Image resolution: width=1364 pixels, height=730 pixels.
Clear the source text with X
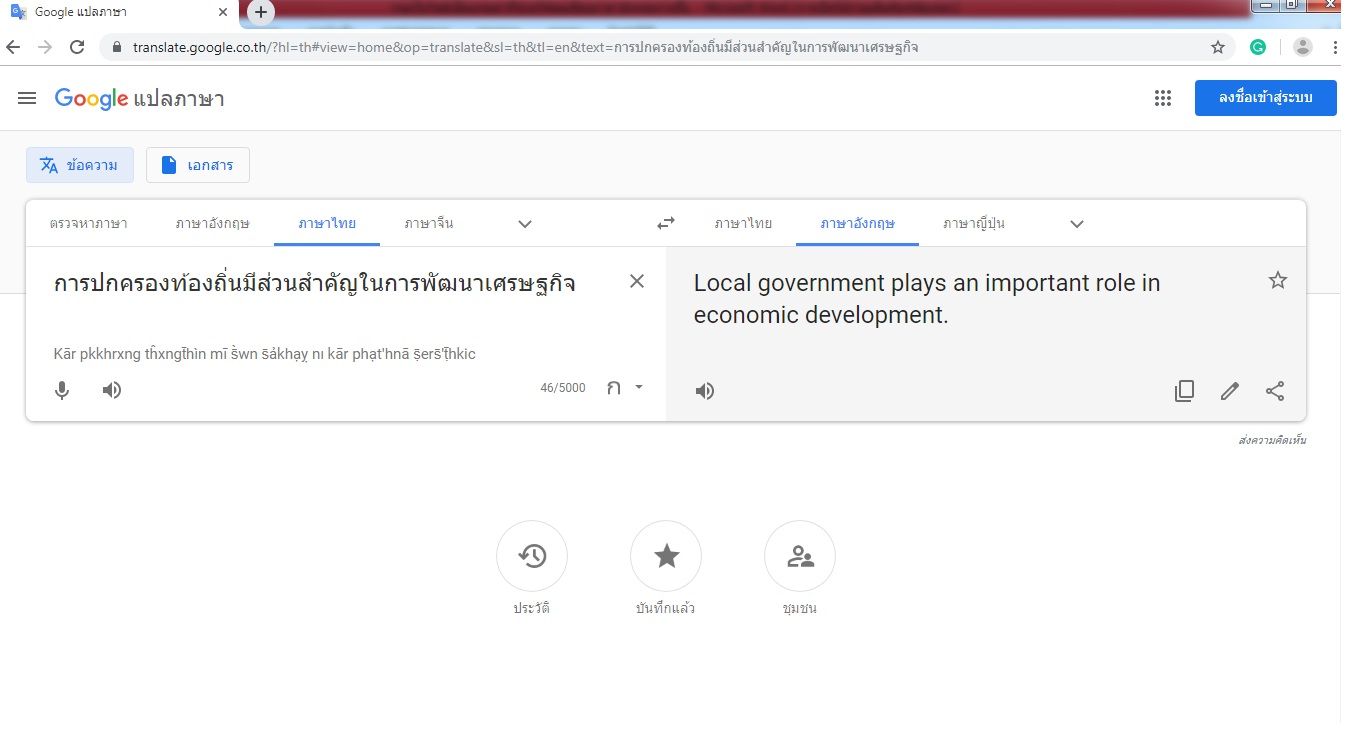[x=637, y=281]
